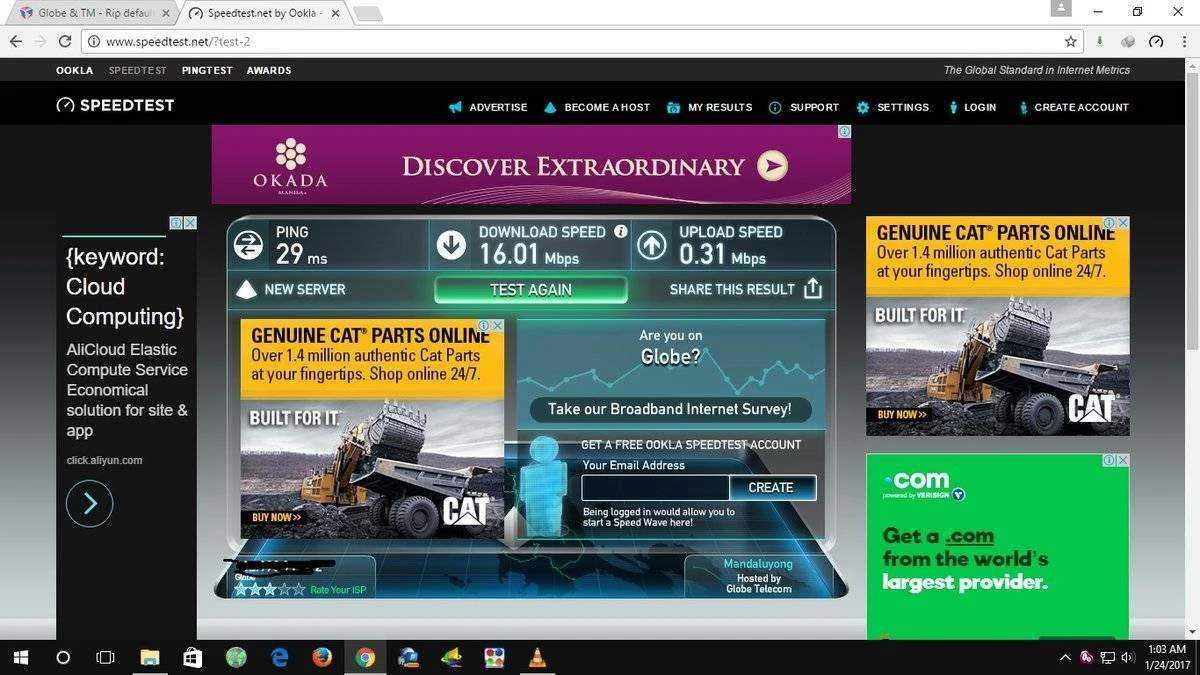Click the Download Speed info icon

620,231
